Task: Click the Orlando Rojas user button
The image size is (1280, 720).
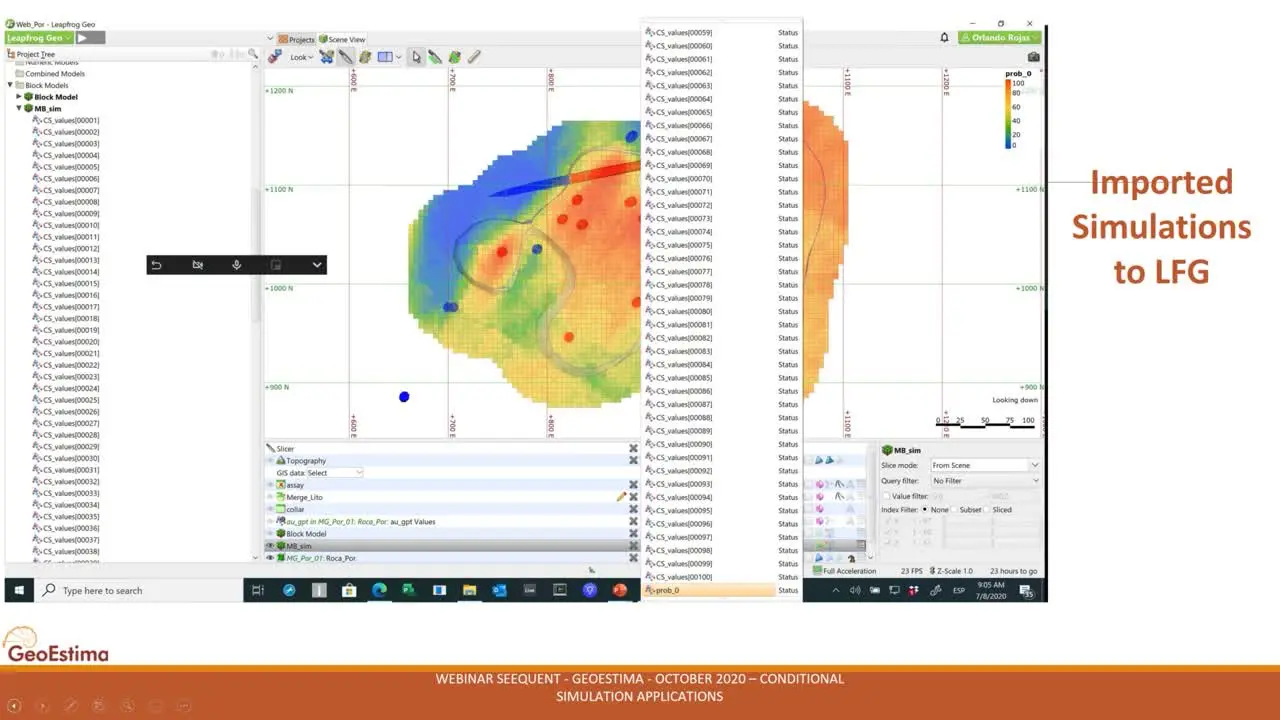Action: [x=999, y=38]
